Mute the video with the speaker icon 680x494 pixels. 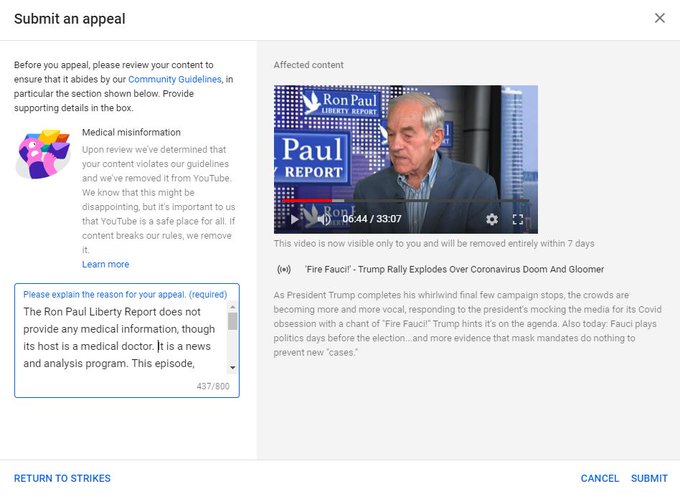click(323, 219)
